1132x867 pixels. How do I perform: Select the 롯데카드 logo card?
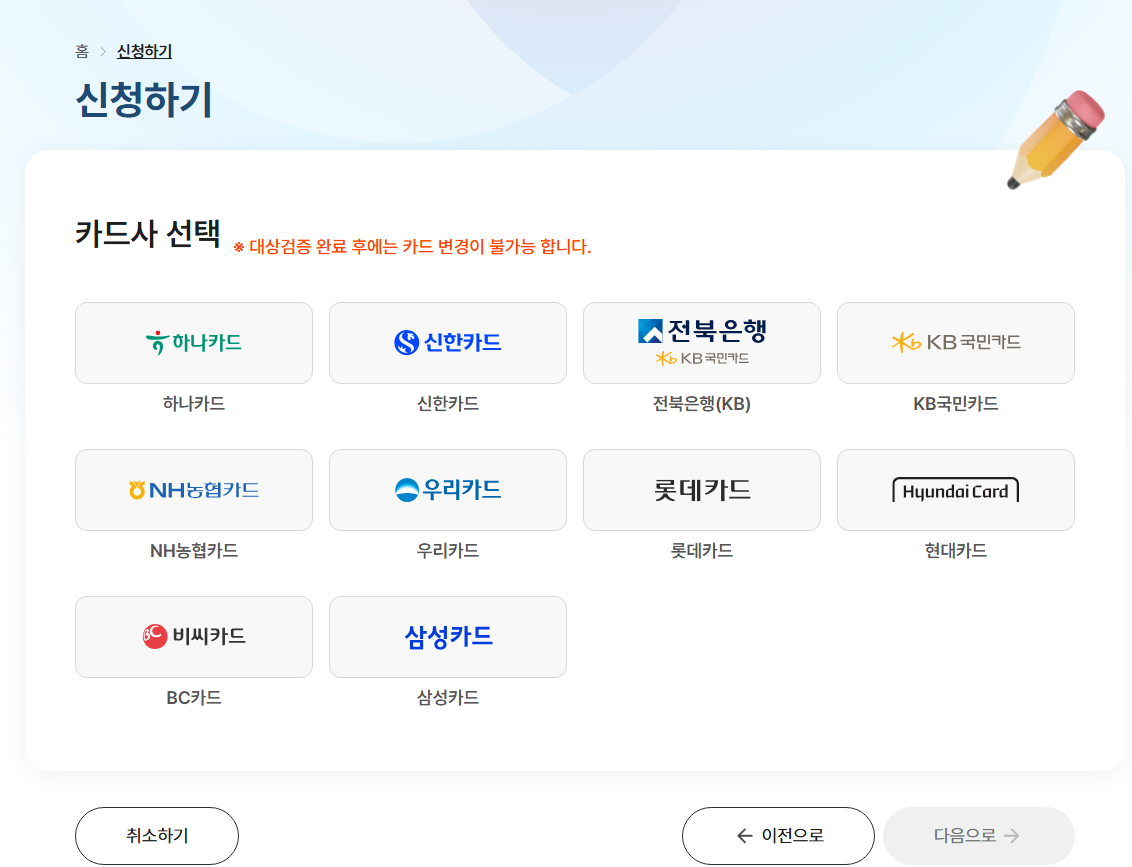coord(702,490)
